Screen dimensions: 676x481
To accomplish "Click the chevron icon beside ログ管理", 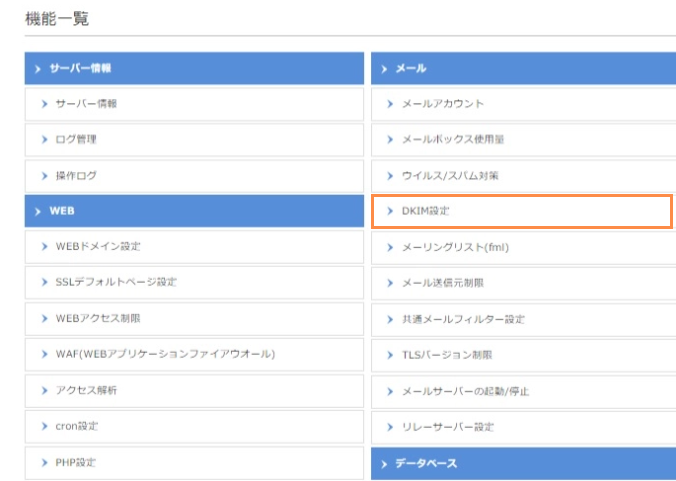I will point(44,140).
